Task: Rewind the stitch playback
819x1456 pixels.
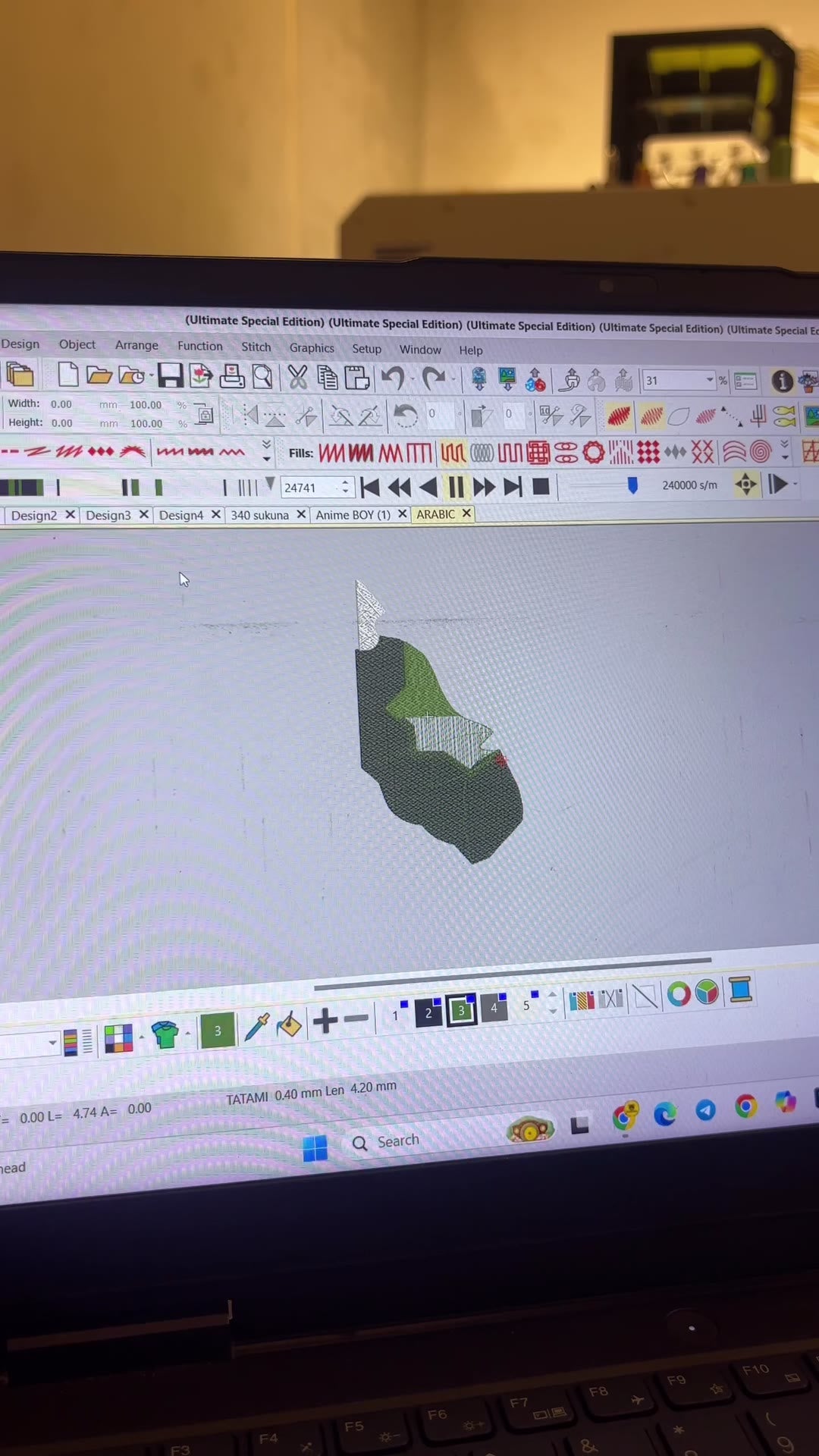Action: point(399,488)
